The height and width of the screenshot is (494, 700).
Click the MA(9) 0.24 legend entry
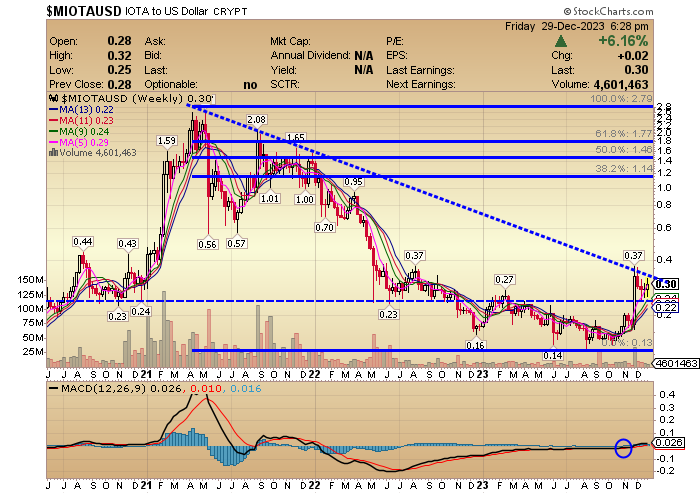pos(79,132)
